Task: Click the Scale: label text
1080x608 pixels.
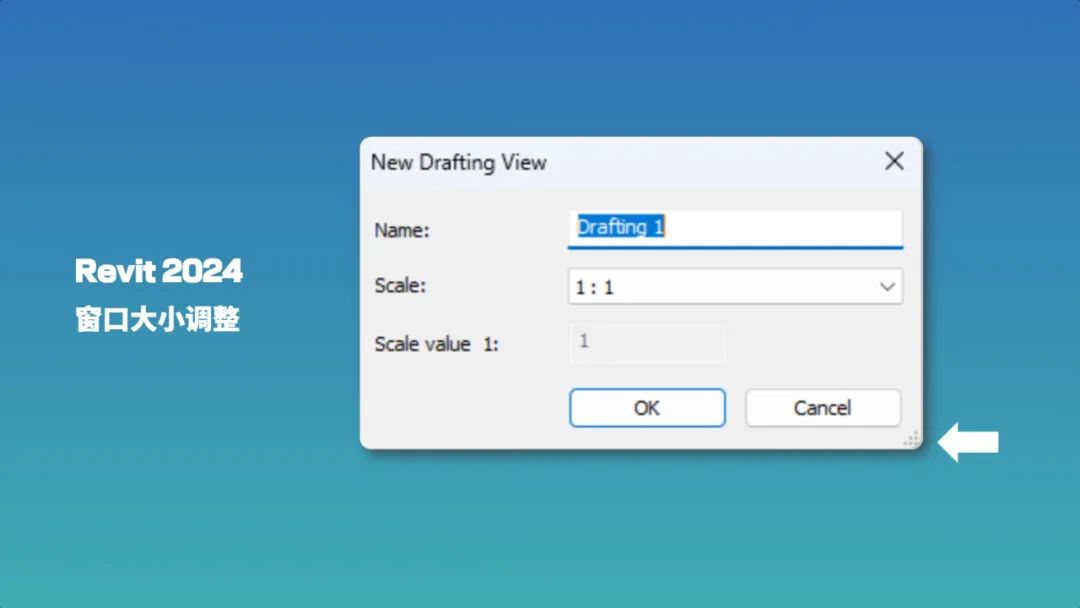Action: pos(398,286)
